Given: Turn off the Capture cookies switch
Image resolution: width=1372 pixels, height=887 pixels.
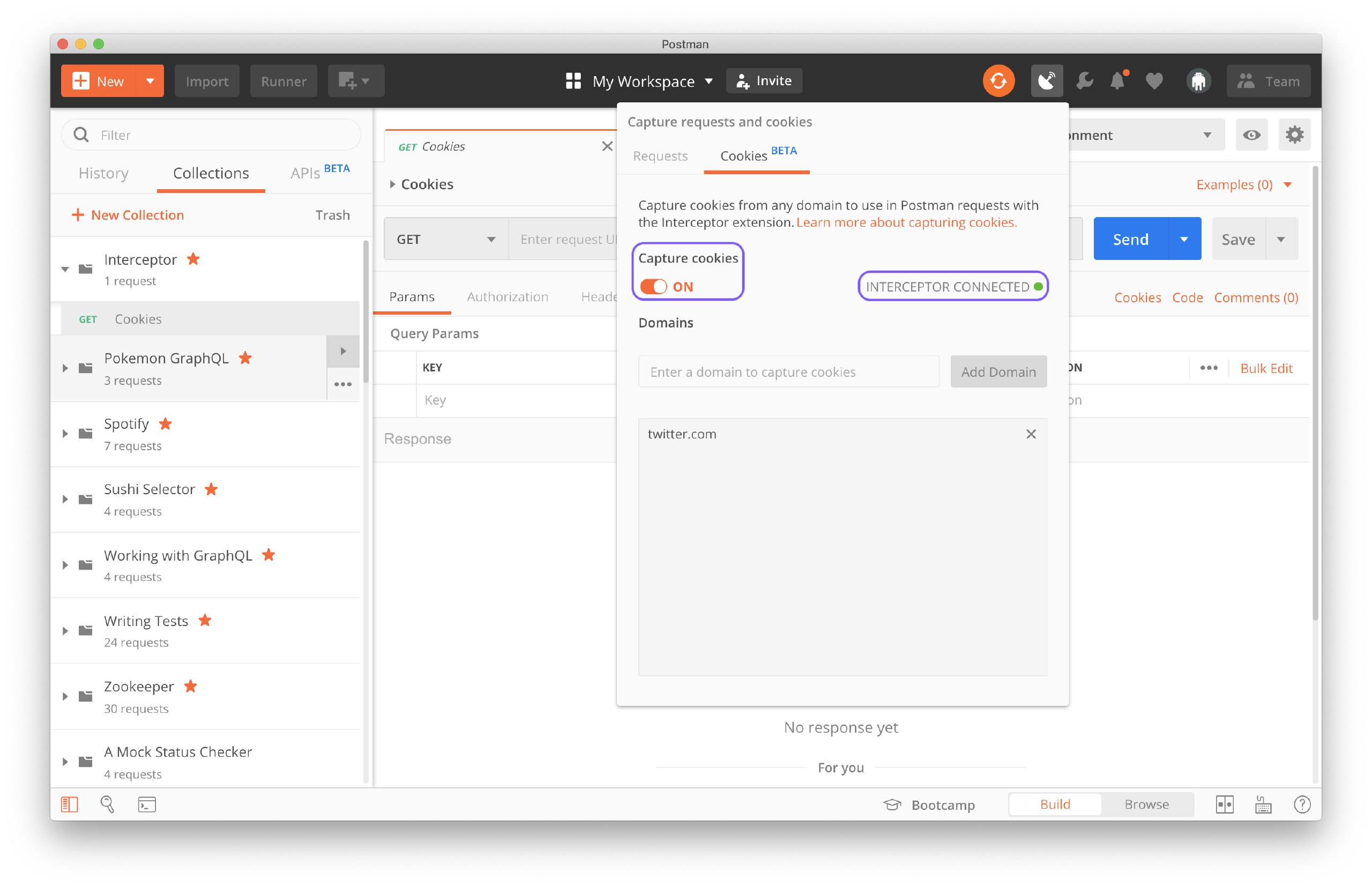Looking at the screenshot, I should click(653, 286).
